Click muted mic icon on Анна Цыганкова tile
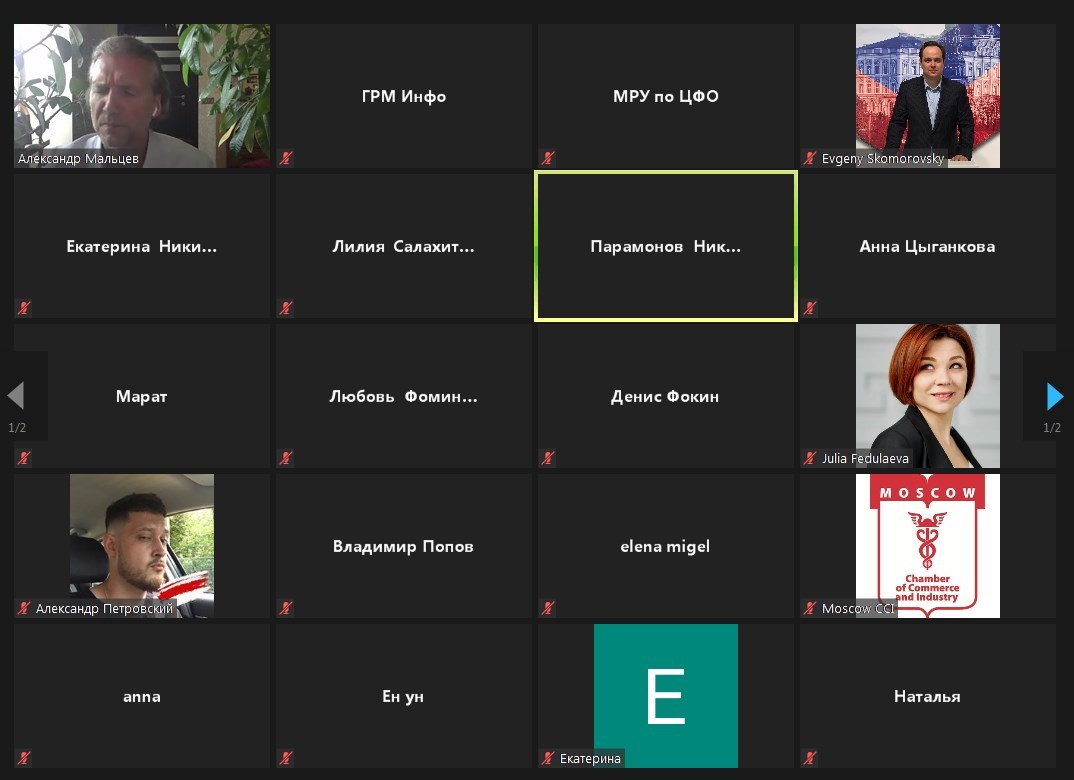The width and height of the screenshot is (1074, 780). click(x=810, y=308)
